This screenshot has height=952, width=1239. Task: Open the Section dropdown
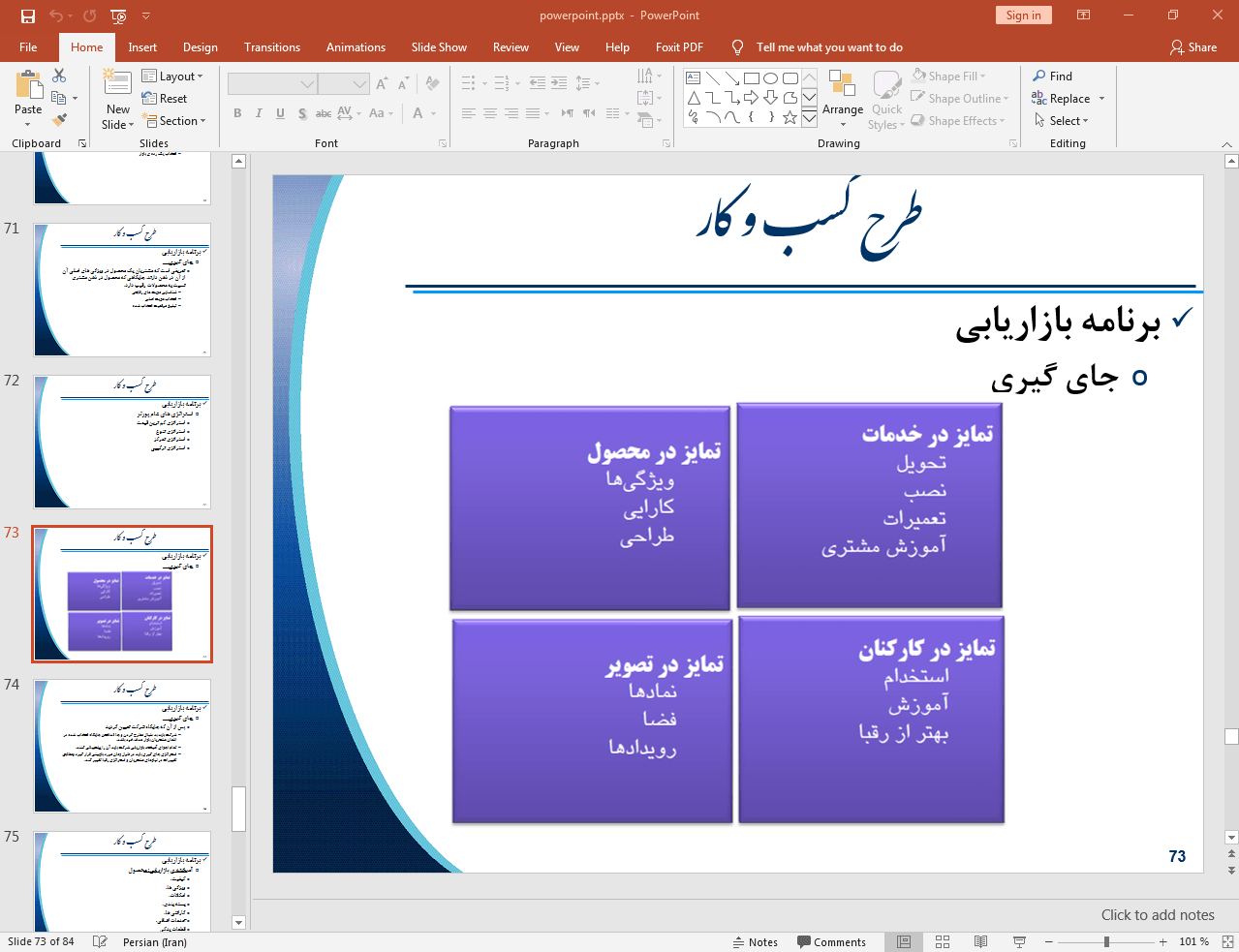(x=175, y=121)
